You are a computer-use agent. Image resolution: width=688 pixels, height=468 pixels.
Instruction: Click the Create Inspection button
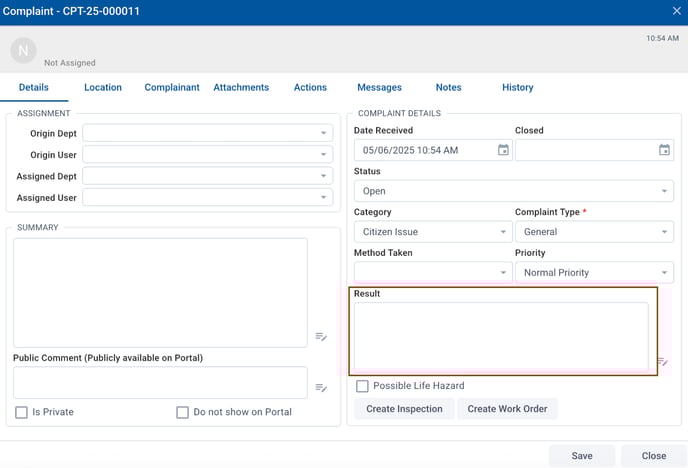pyautogui.click(x=404, y=409)
